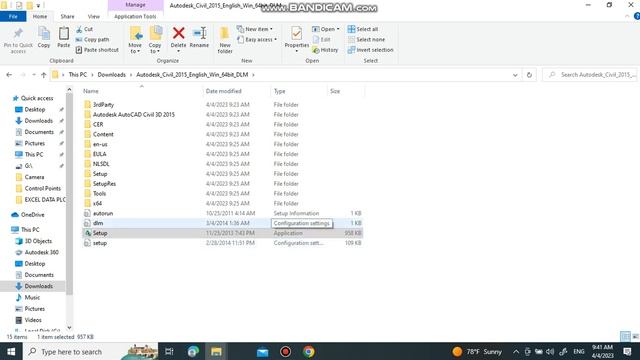Screen dimensions: 640x360
Task: Switch to the Home ribbon tab
Action: [40, 16]
